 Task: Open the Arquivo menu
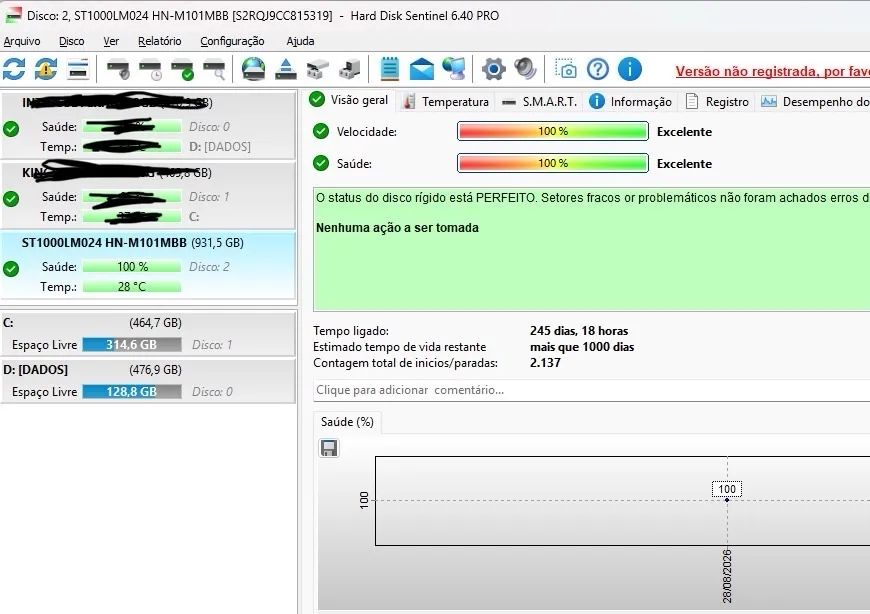click(22, 41)
